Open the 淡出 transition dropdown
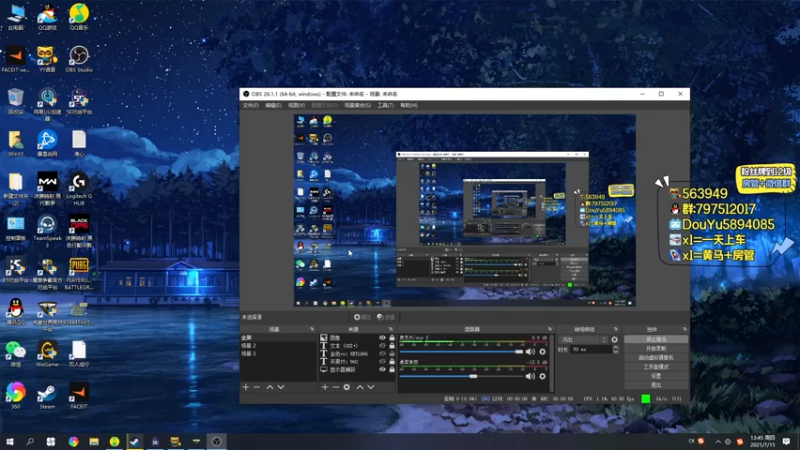The image size is (800, 450). click(583, 339)
